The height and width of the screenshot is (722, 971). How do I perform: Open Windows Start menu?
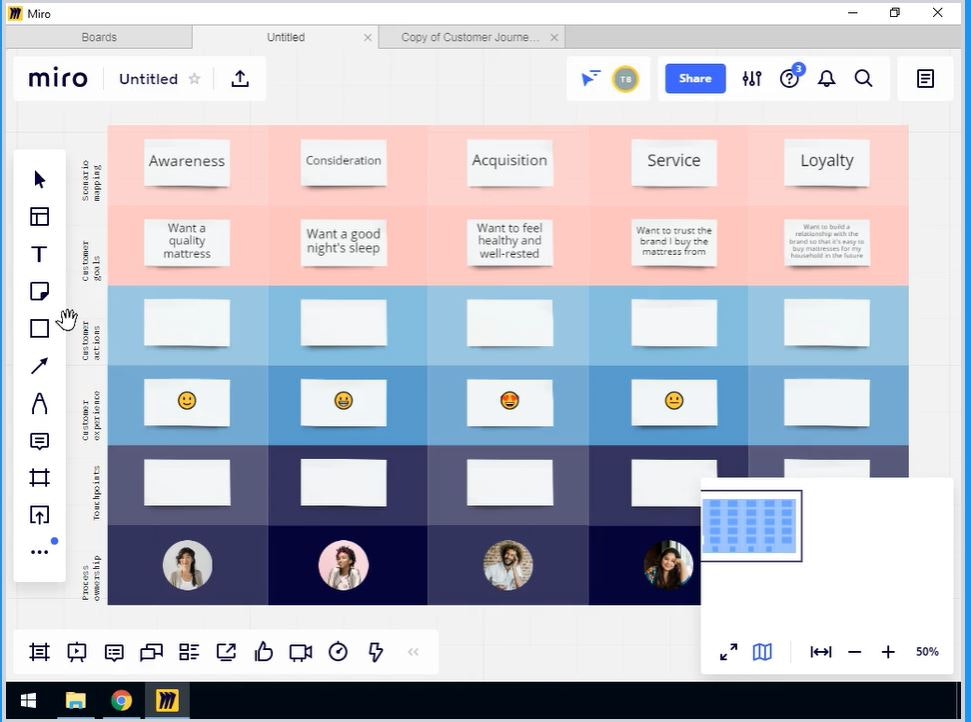tap(28, 700)
